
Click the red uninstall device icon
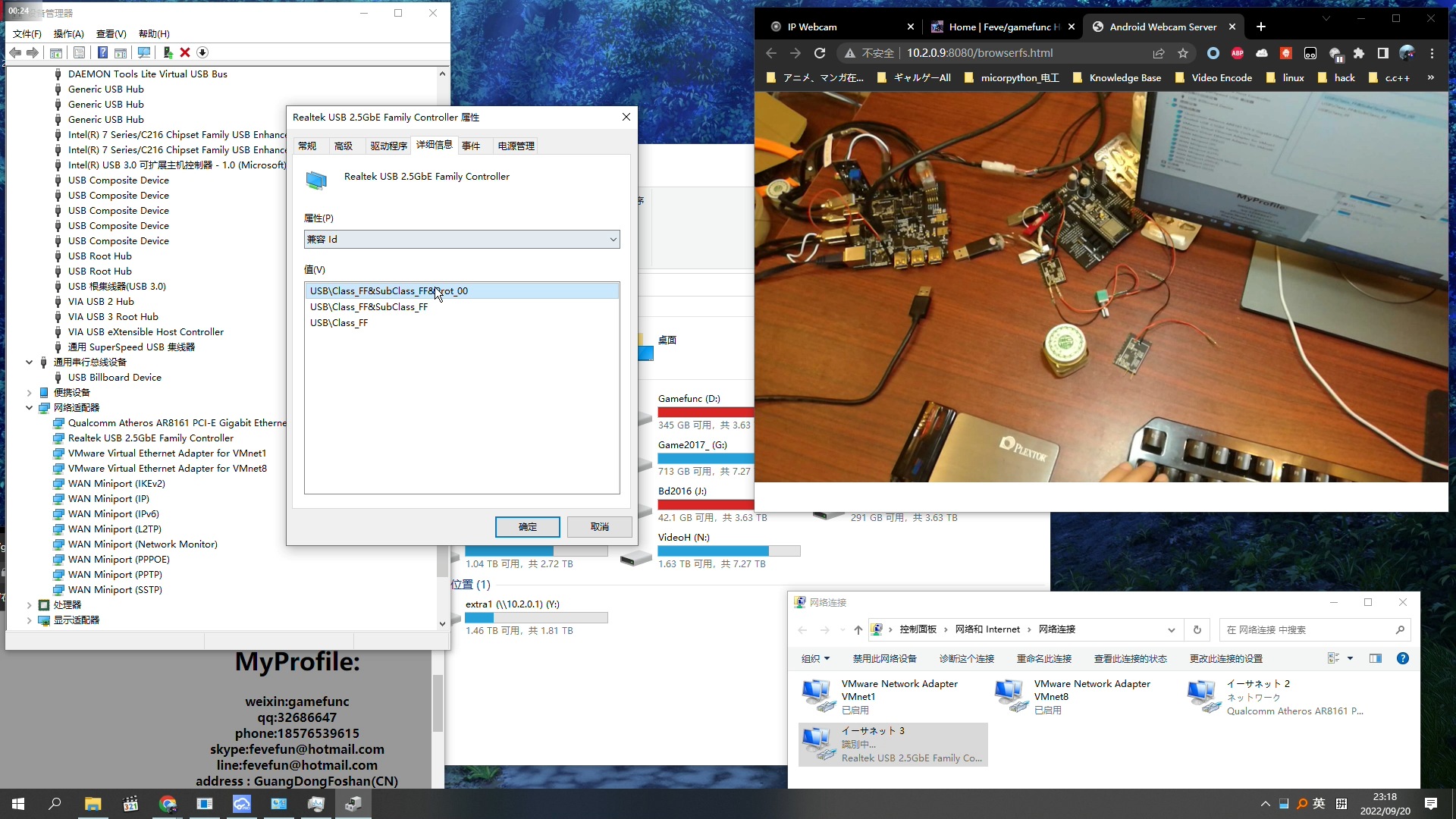click(185, 52)
